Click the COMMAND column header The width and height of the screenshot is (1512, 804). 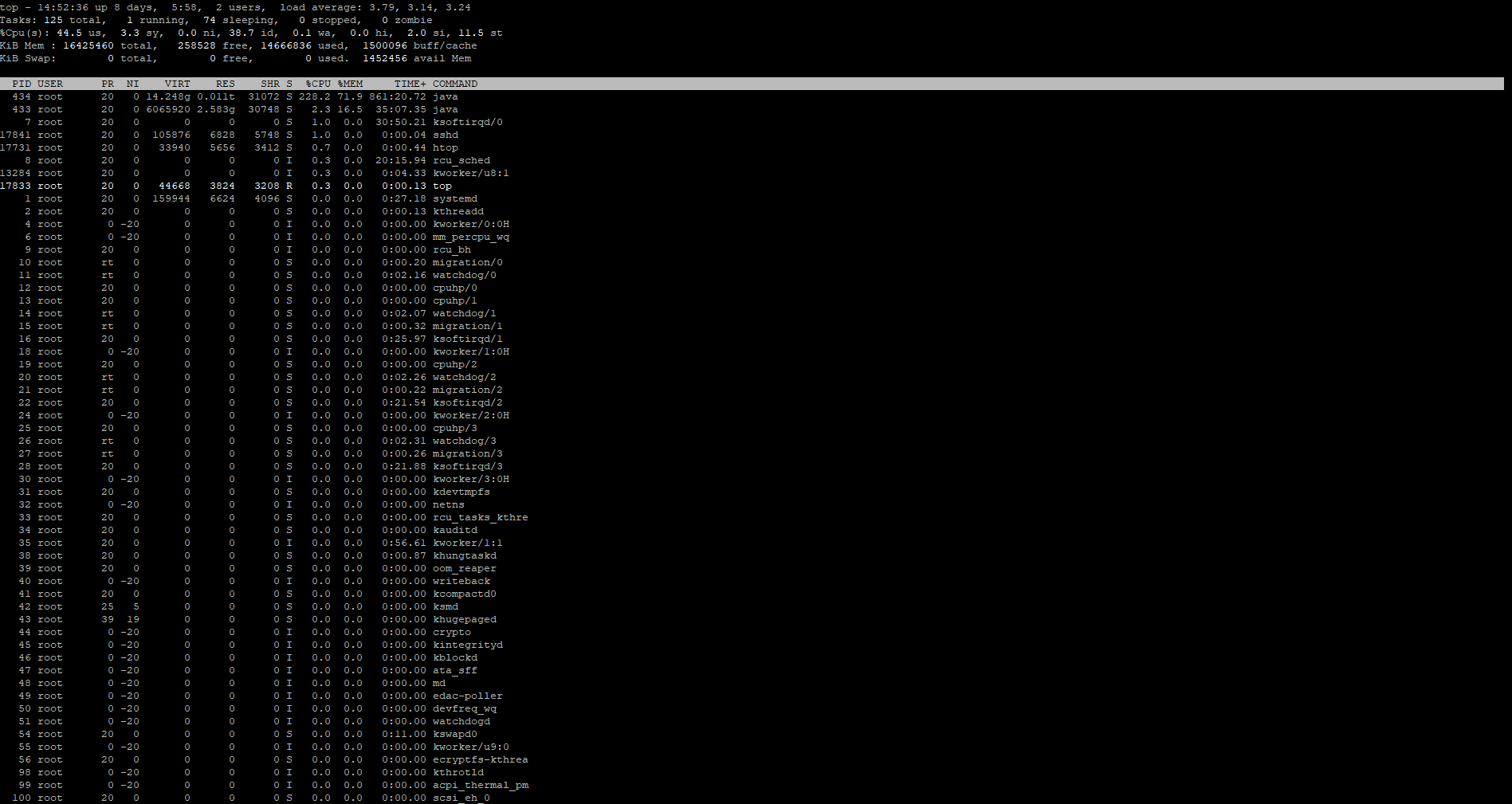click(x=454, y=84)
